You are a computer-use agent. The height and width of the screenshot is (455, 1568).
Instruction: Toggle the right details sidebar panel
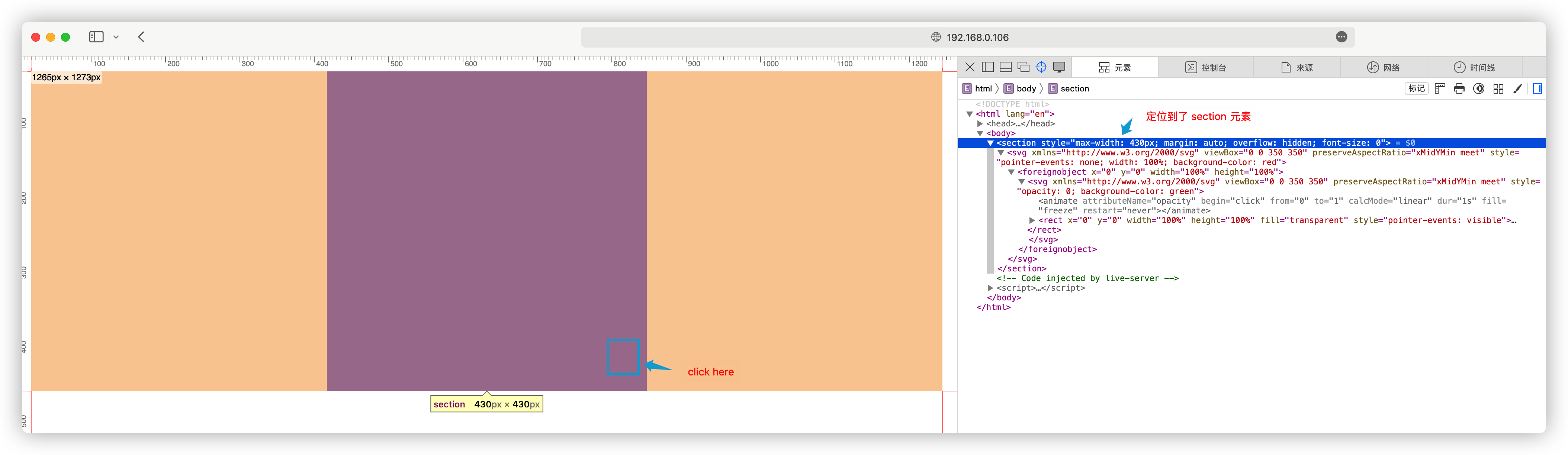[1537, 89]
